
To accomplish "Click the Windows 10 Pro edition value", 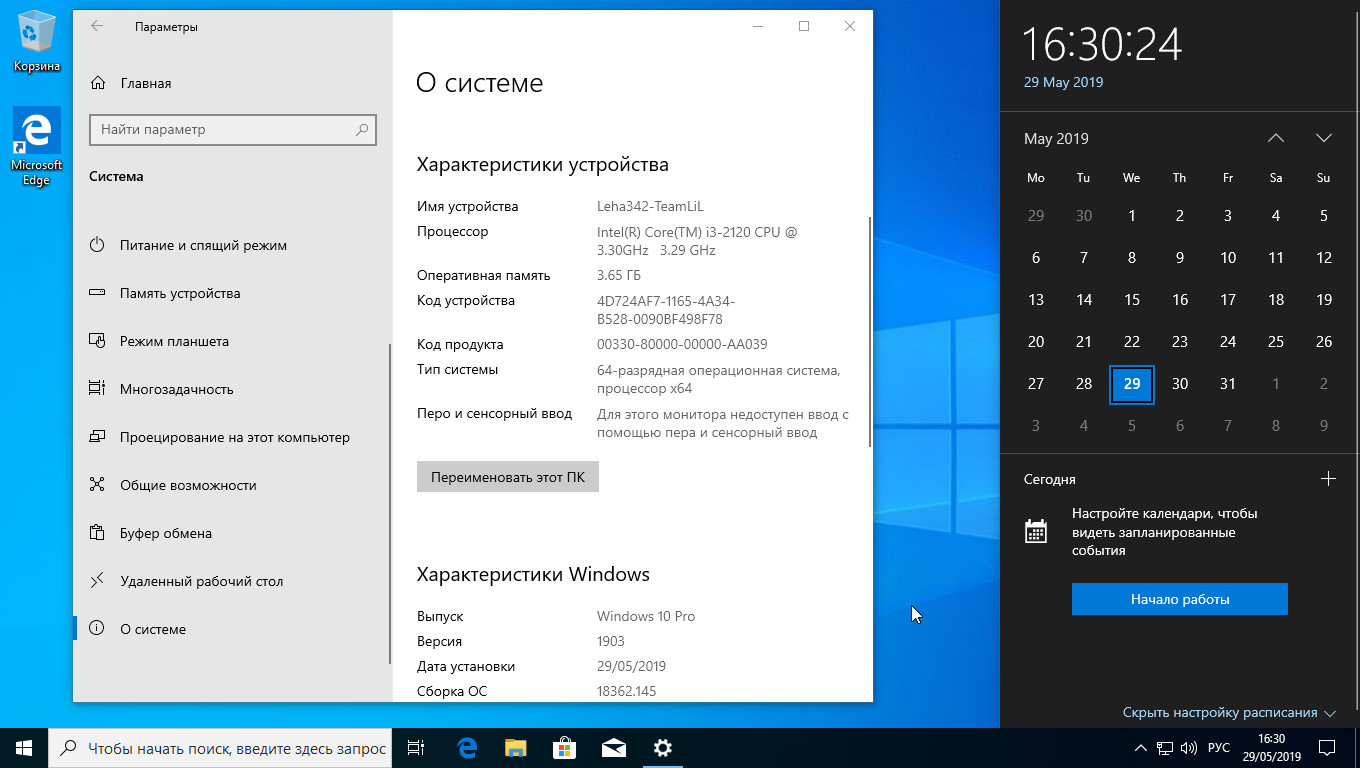I will 646,617.
